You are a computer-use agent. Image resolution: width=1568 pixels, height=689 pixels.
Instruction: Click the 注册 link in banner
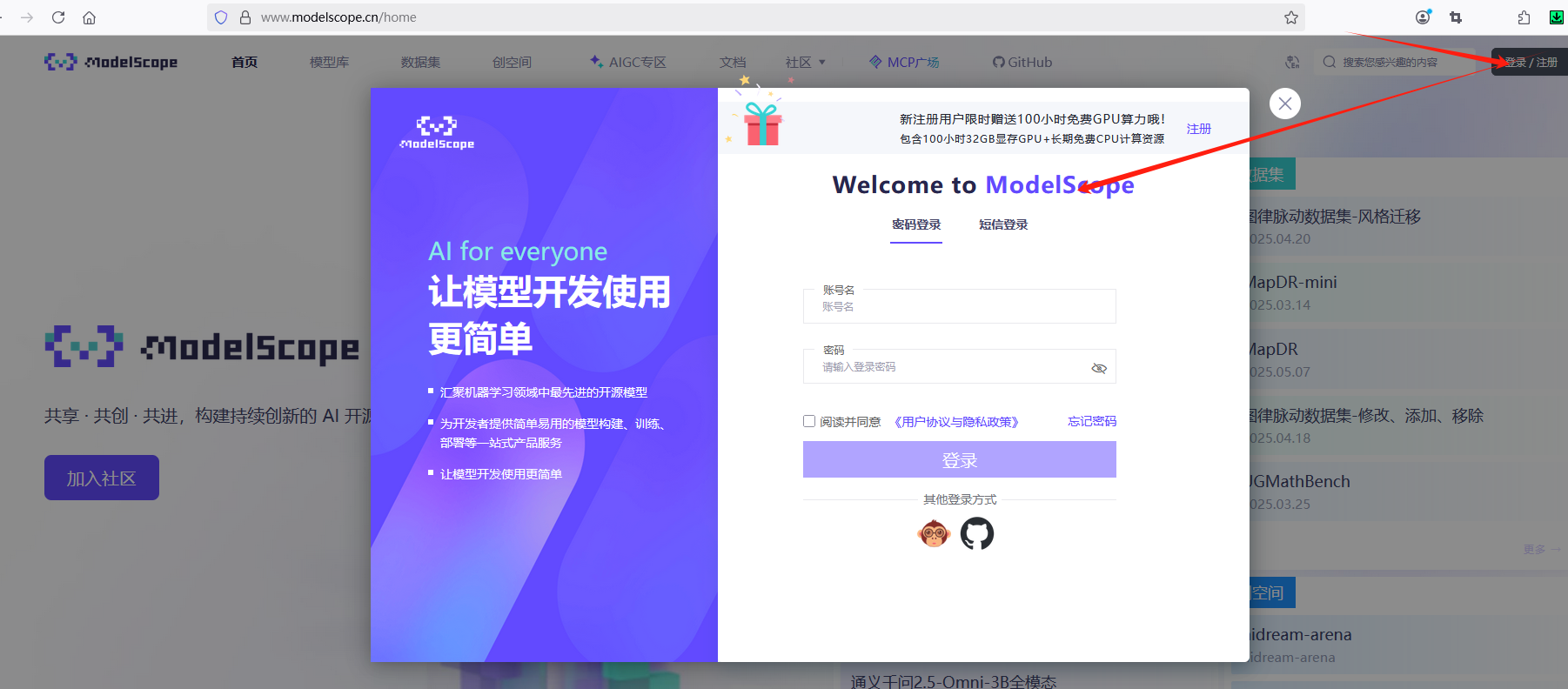[1199, 129]
